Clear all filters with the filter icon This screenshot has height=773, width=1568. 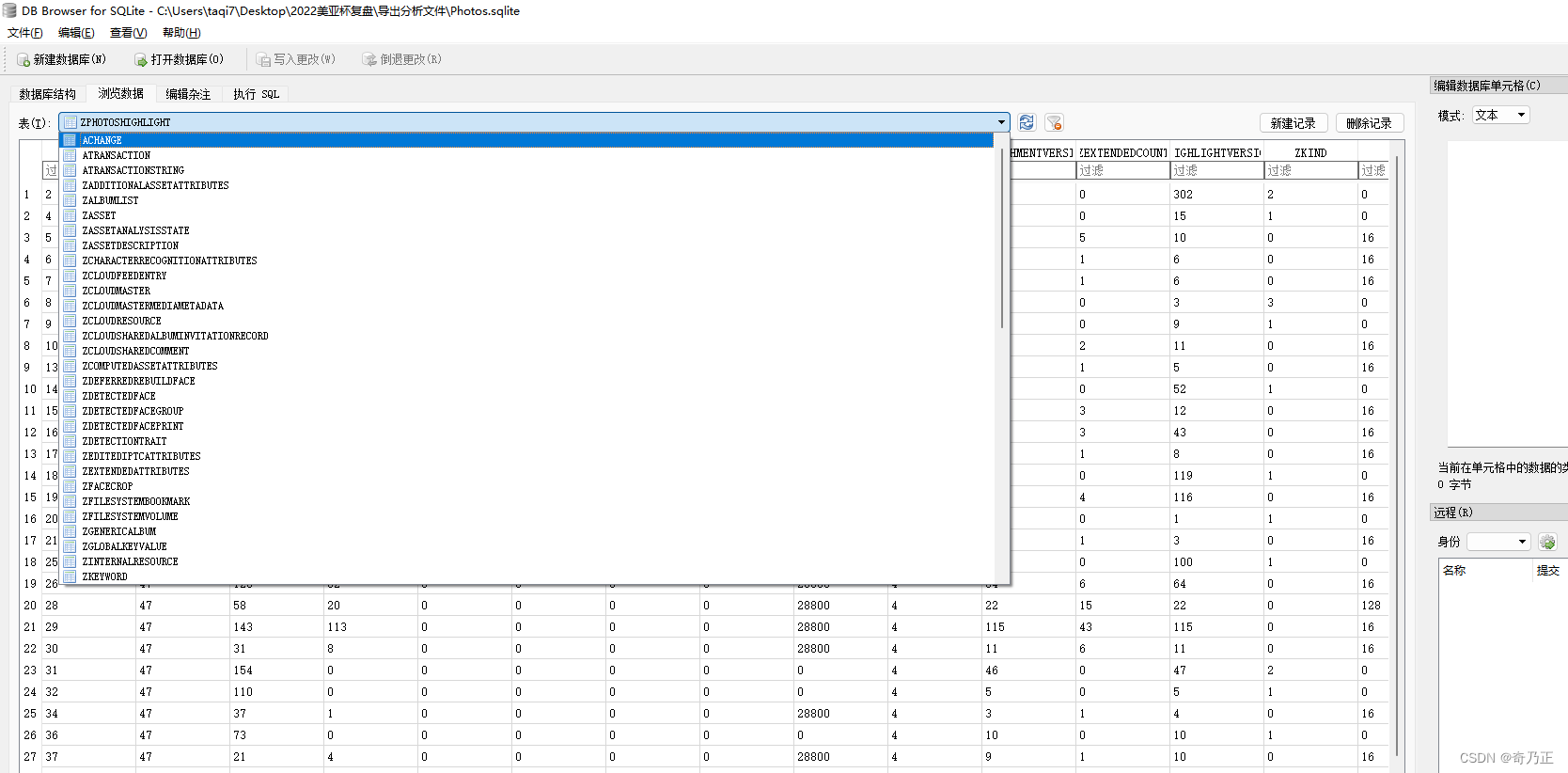(x=1055, y=122)
